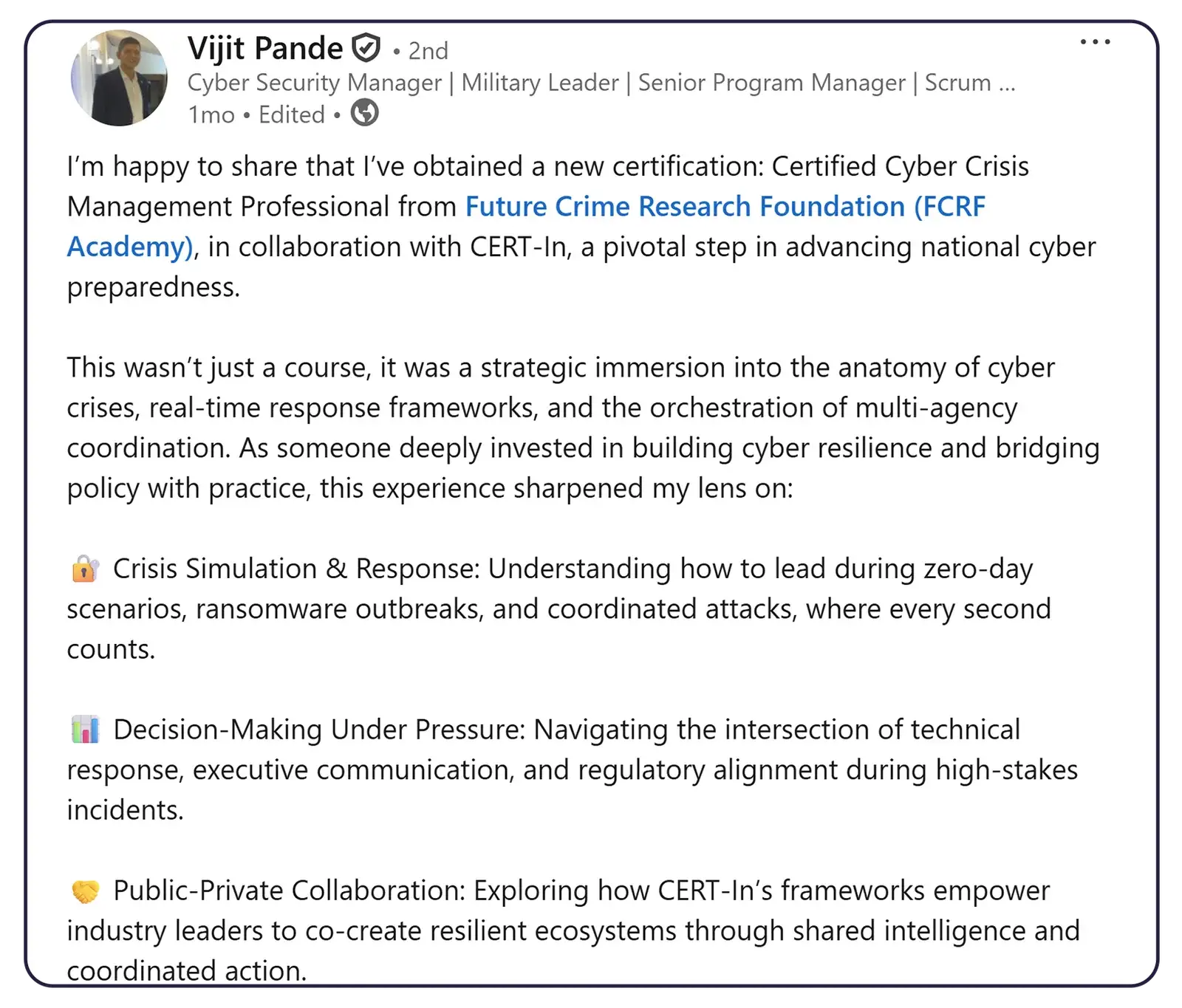Click the "1mo" post timestamp

pos(211,115)
